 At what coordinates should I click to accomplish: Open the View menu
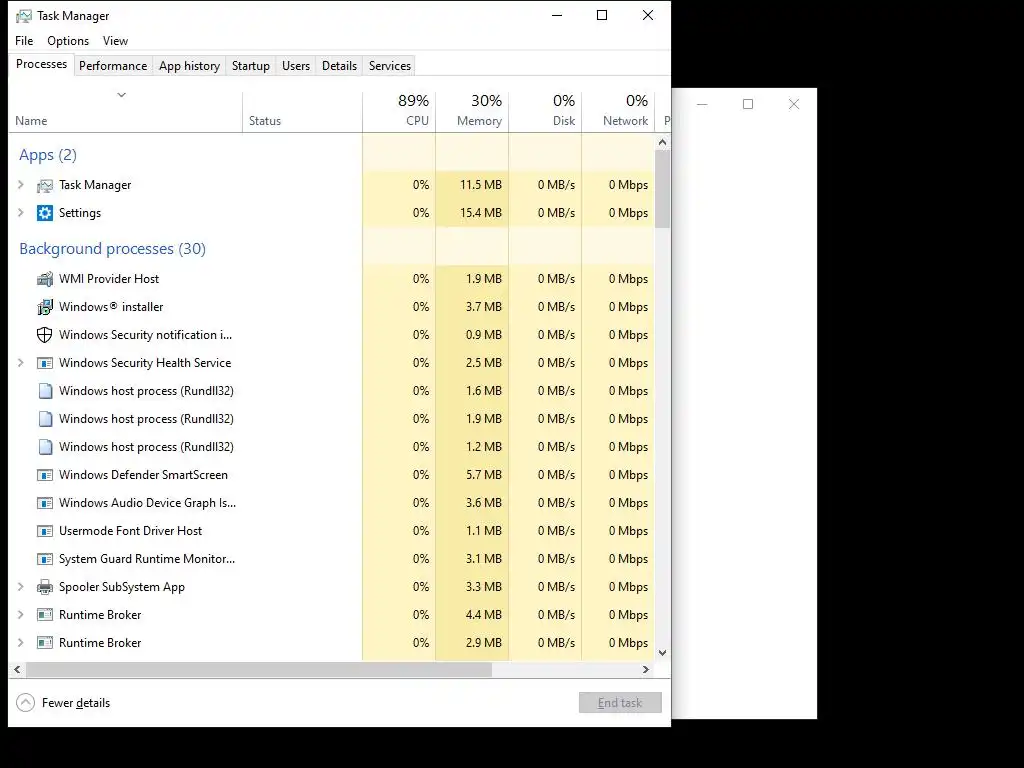click(x=115, y=40)
